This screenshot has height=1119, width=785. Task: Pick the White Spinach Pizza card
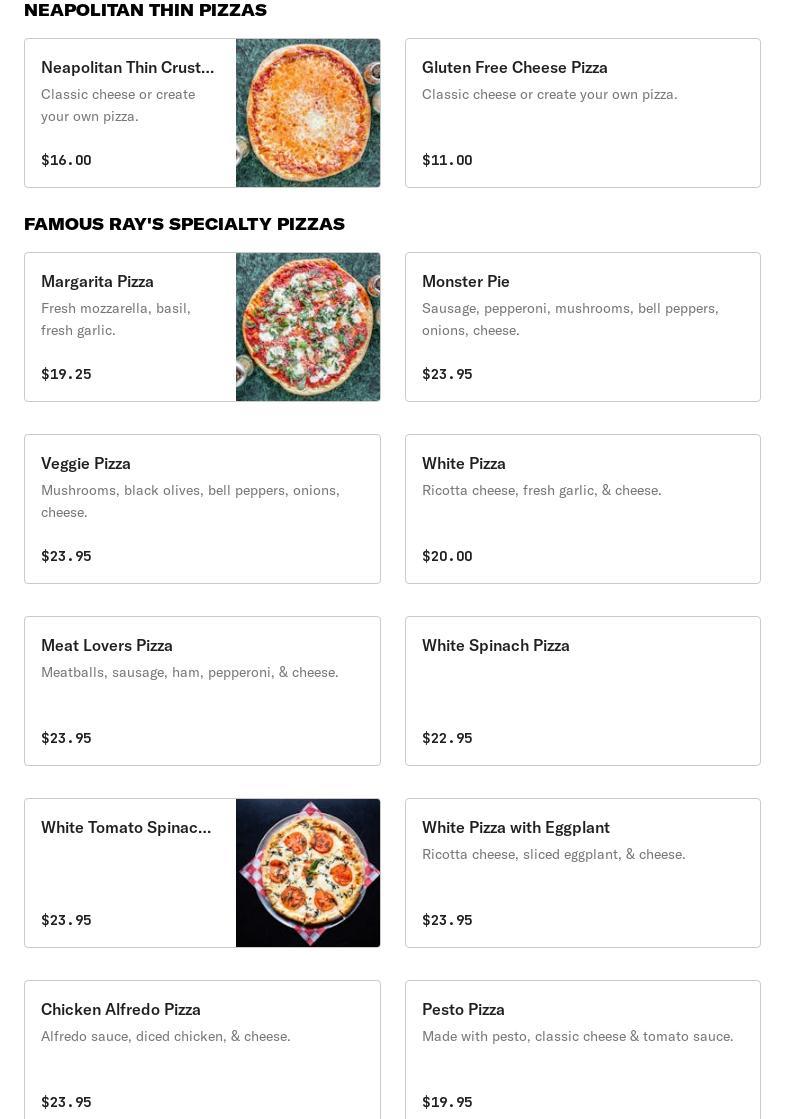[x=582, y=691]
